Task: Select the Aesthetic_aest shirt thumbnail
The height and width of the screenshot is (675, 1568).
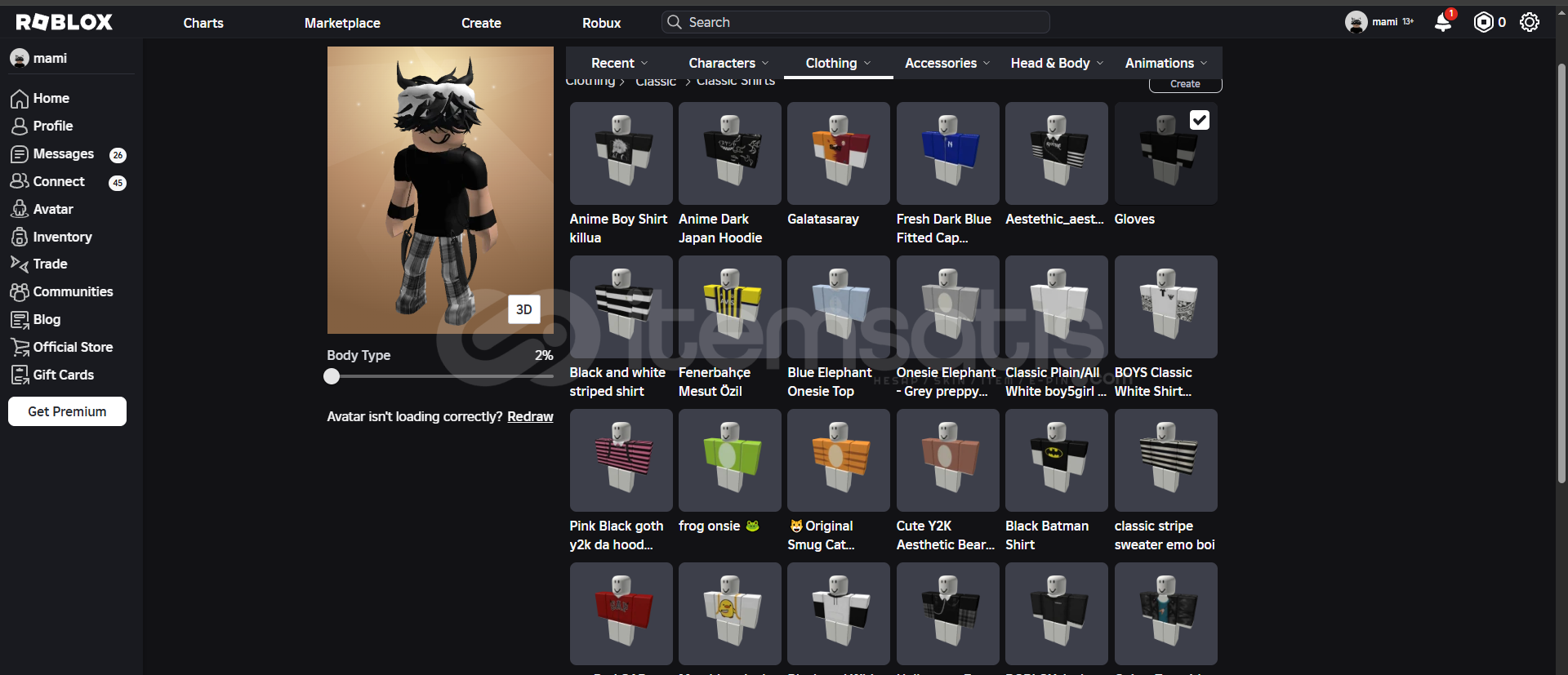Action: [1057, 153]
